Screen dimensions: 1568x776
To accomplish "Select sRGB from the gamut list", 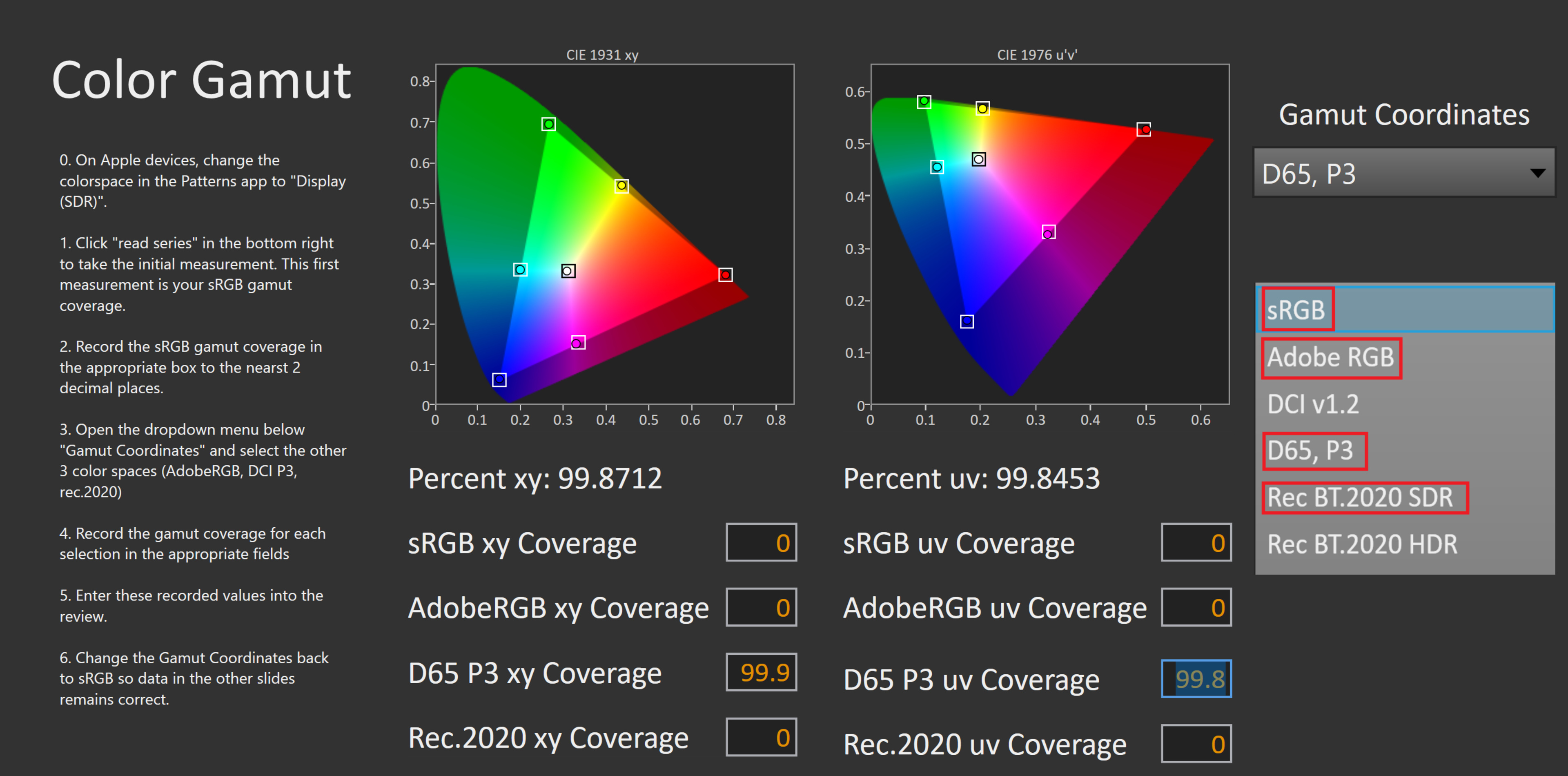I will [1296, 310].
